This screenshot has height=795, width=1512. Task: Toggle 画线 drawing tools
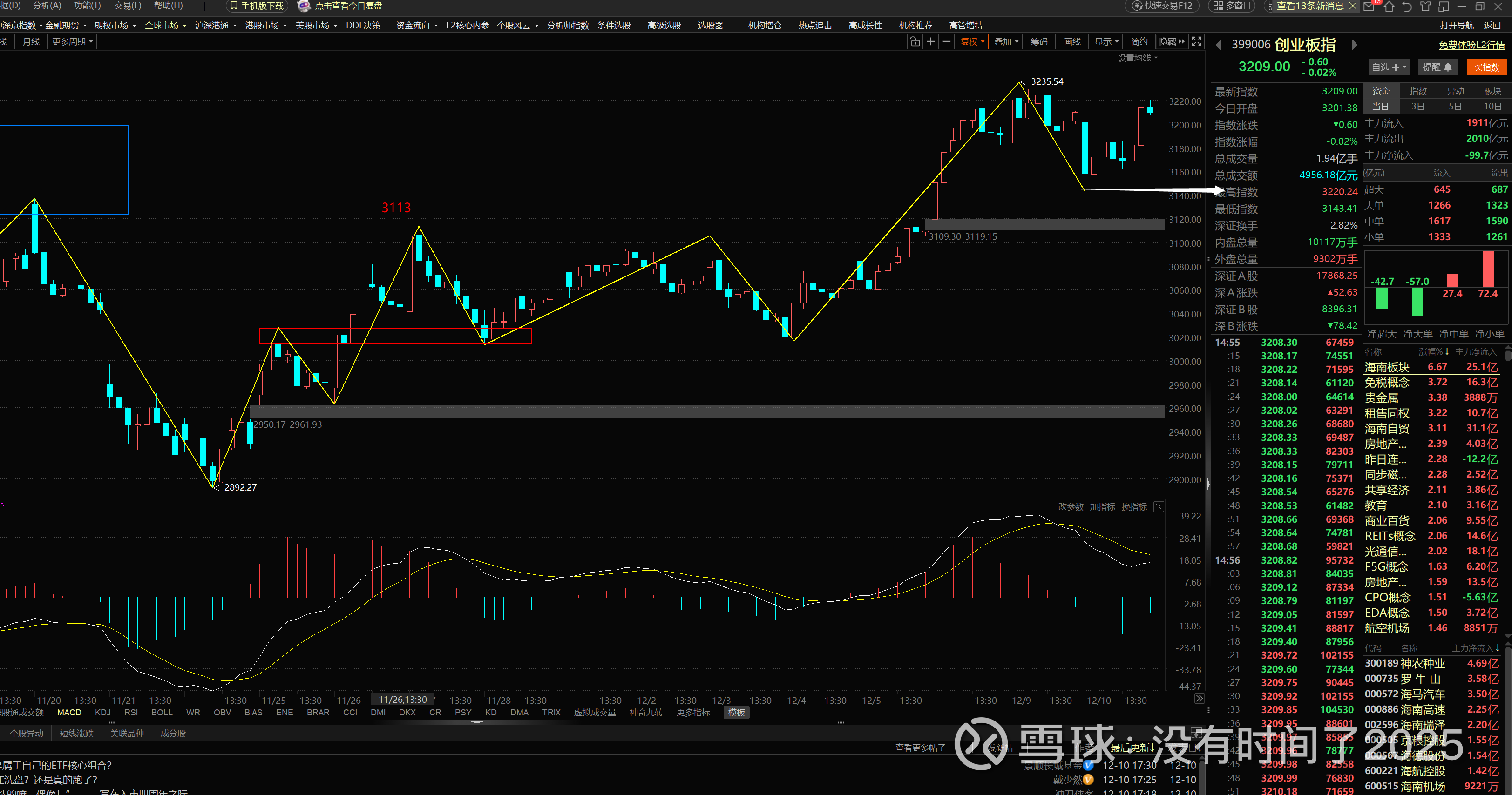[x=1072, y=41]
